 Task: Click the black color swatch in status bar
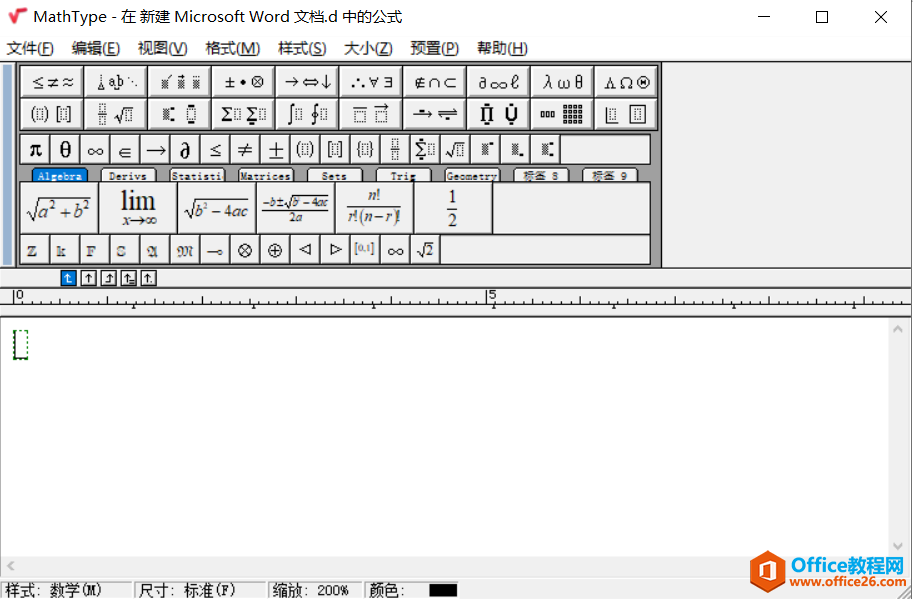click(443, 590)
